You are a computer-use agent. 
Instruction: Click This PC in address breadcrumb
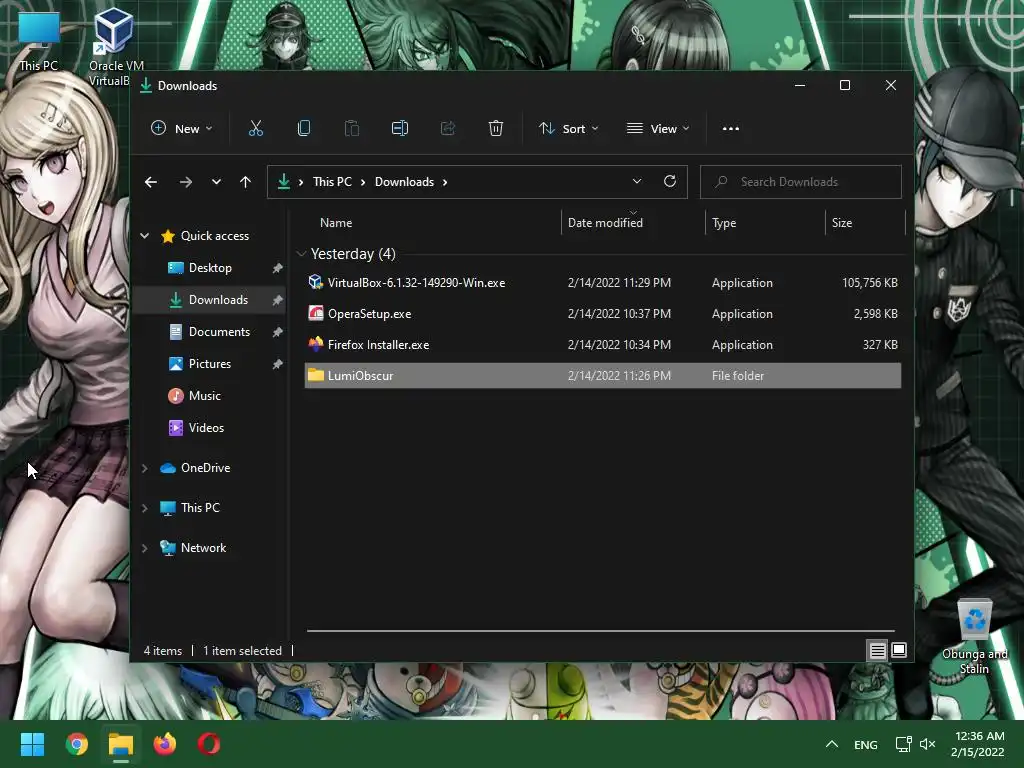coord(332,182)
